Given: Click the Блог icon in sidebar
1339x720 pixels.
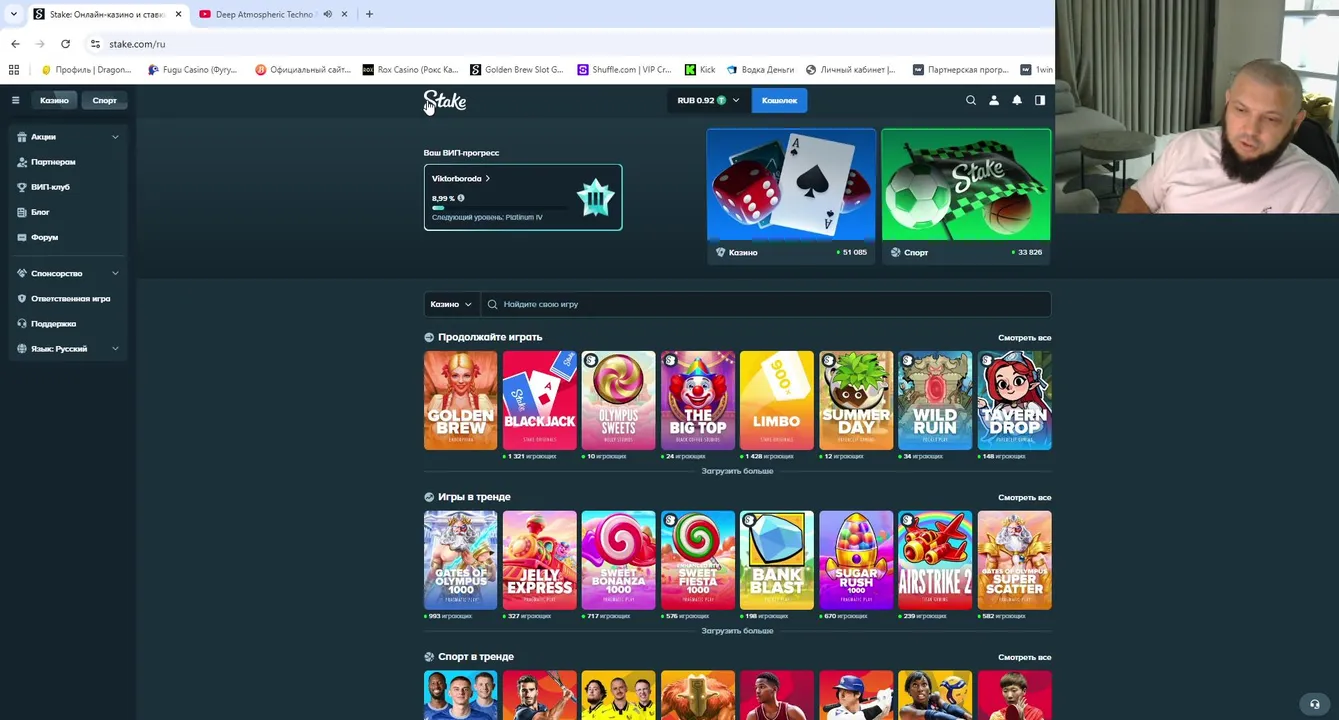Looking at the screenshot, I should coord(22,211).
